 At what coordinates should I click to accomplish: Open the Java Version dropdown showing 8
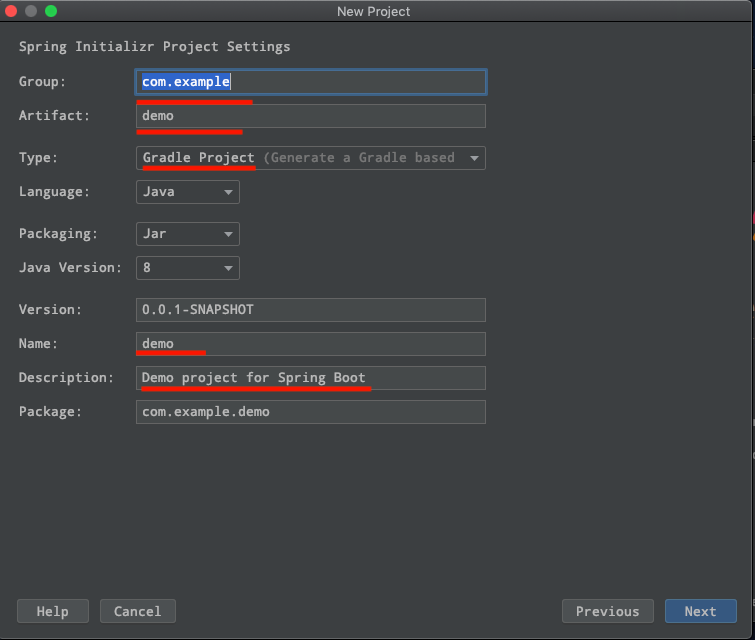(x=188, y=268)
